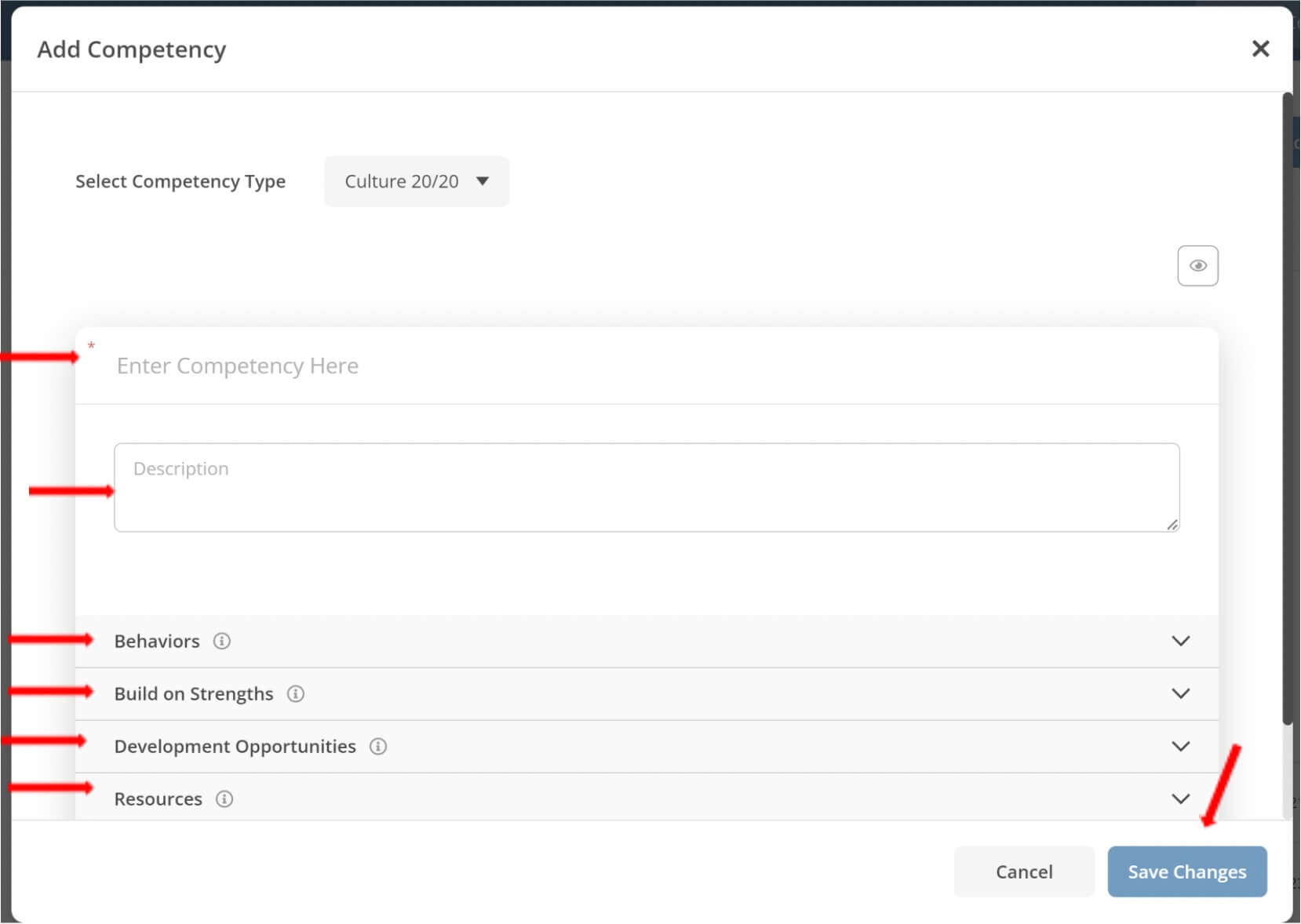Click the info icon beside Development Opportunities
1301x924 pixels.
(378, 746)
